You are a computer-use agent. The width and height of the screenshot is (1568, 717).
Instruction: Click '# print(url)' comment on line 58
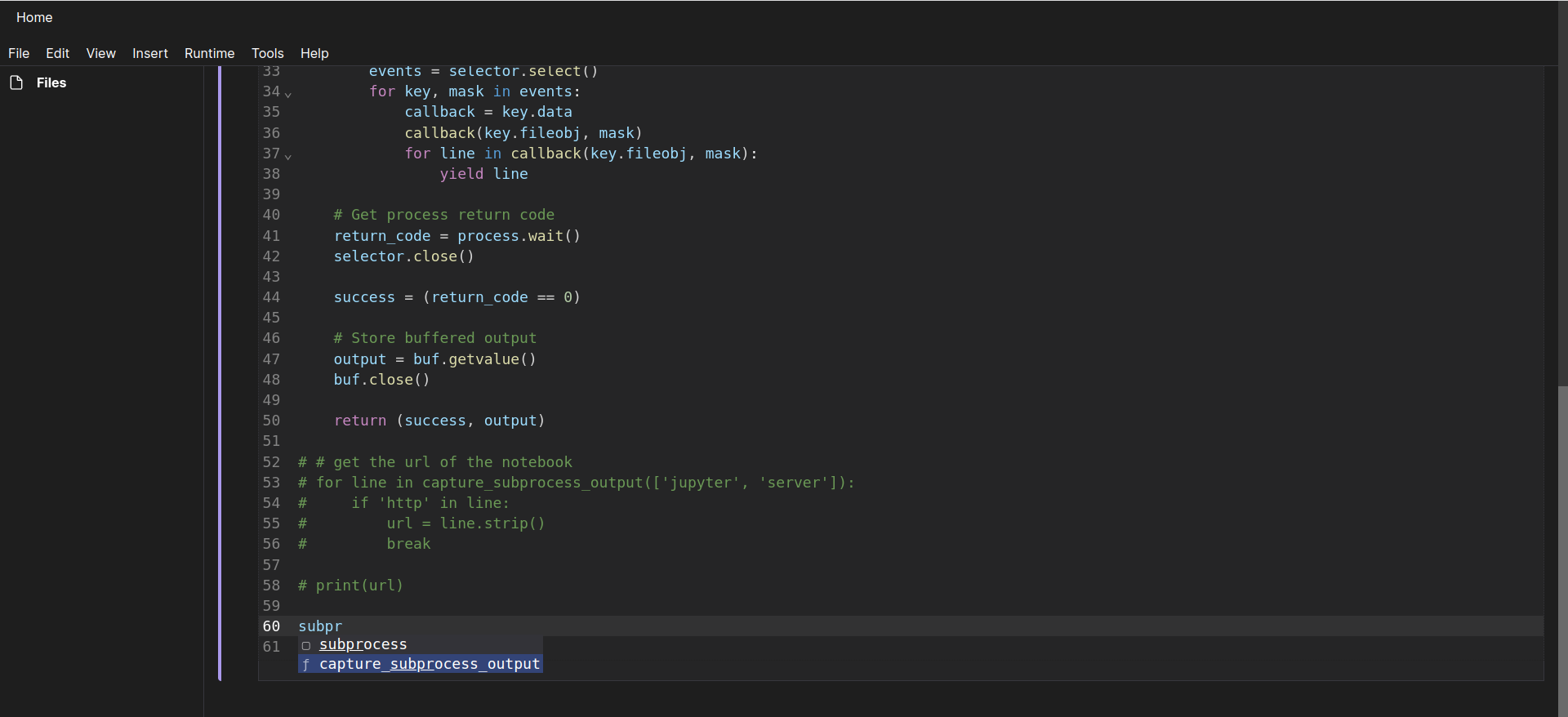pos(351,586)
